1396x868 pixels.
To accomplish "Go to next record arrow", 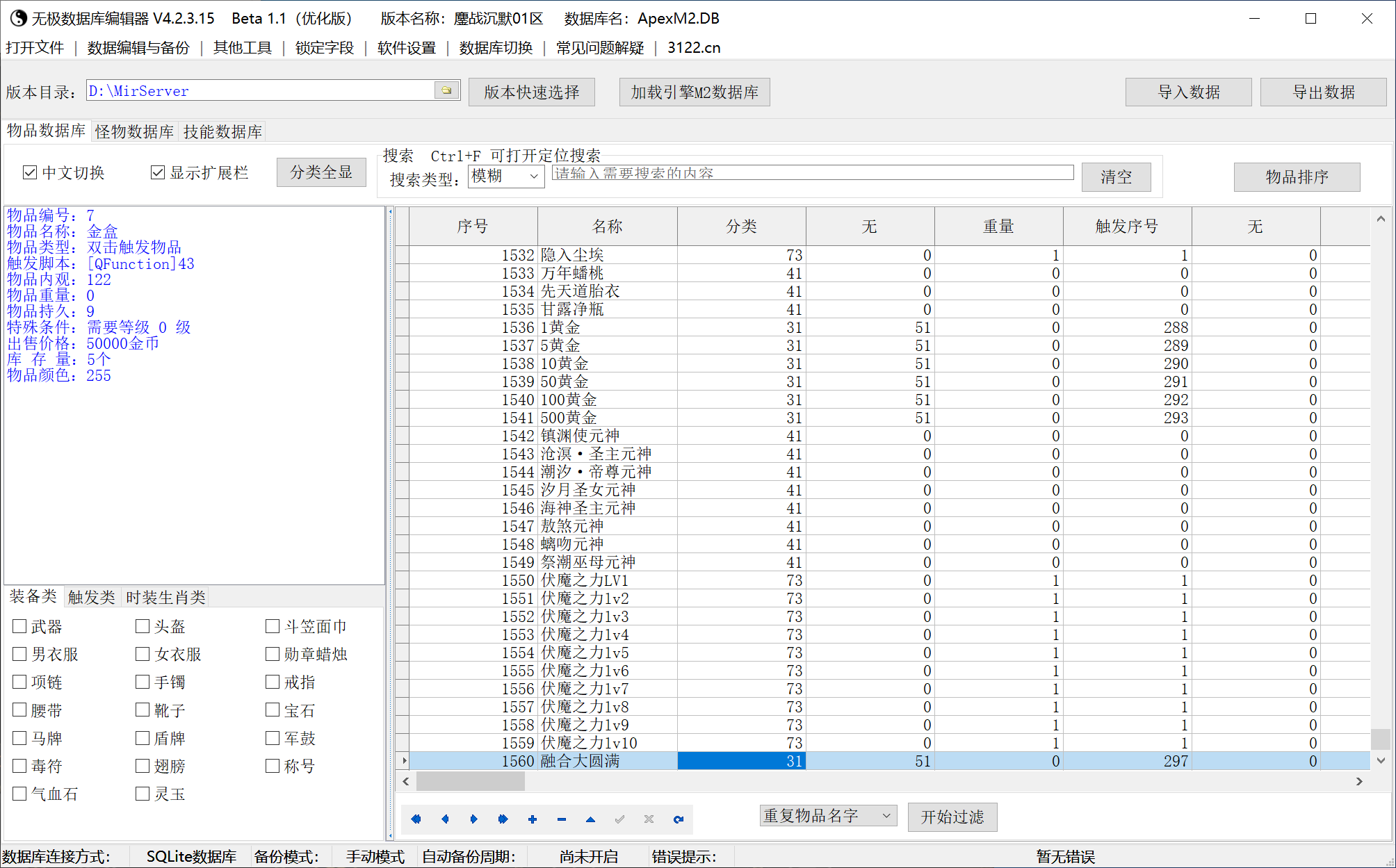I will pos(474,819).
